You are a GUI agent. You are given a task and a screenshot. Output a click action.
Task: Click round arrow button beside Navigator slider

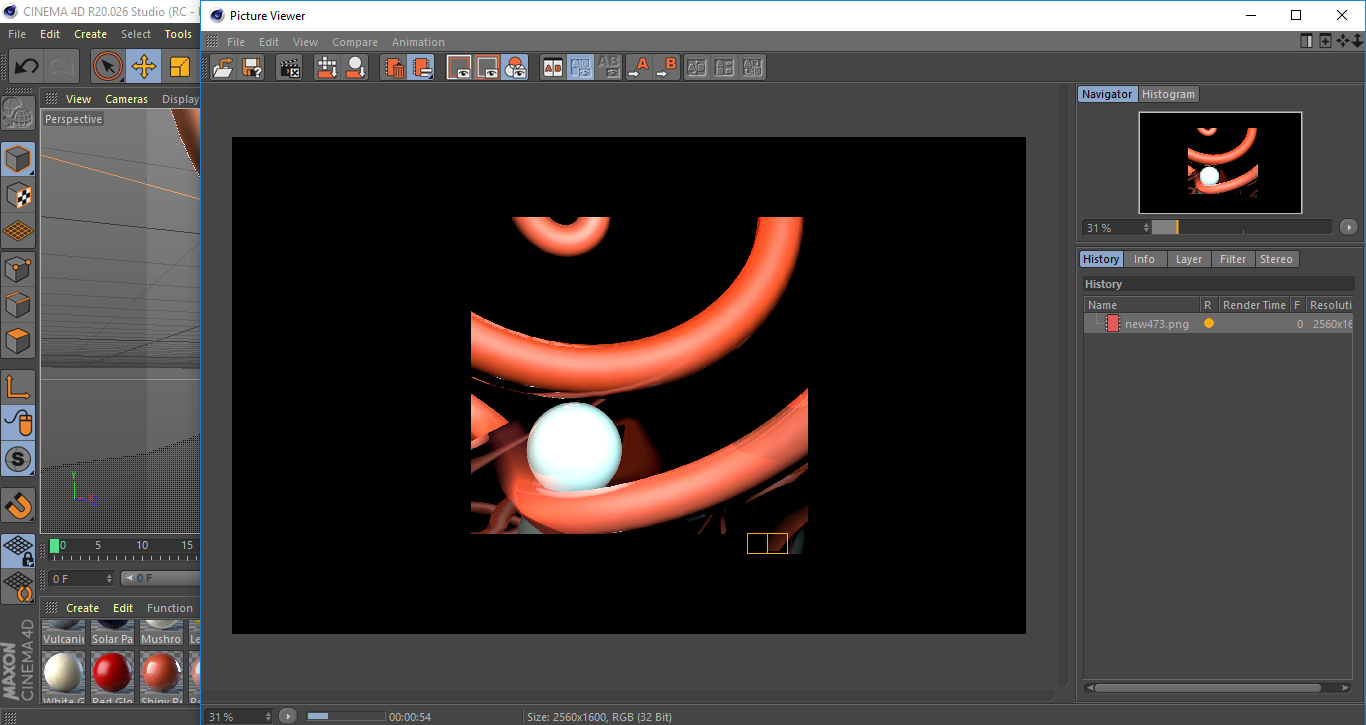coord(1349,227)
